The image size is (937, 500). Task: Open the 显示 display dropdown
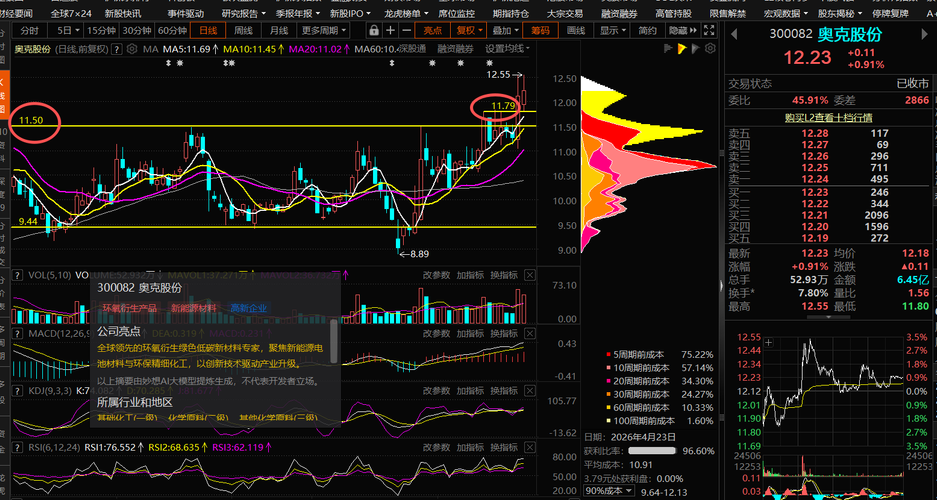tap(613, 30)
